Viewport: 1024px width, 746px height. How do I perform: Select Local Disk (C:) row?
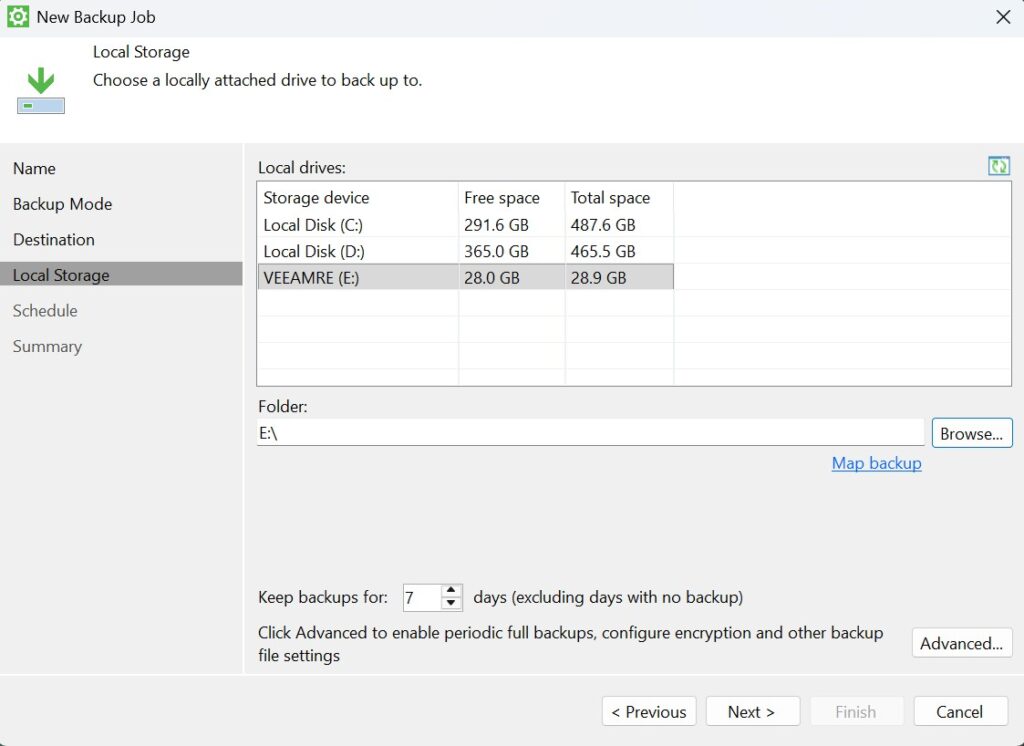point(313,225)
